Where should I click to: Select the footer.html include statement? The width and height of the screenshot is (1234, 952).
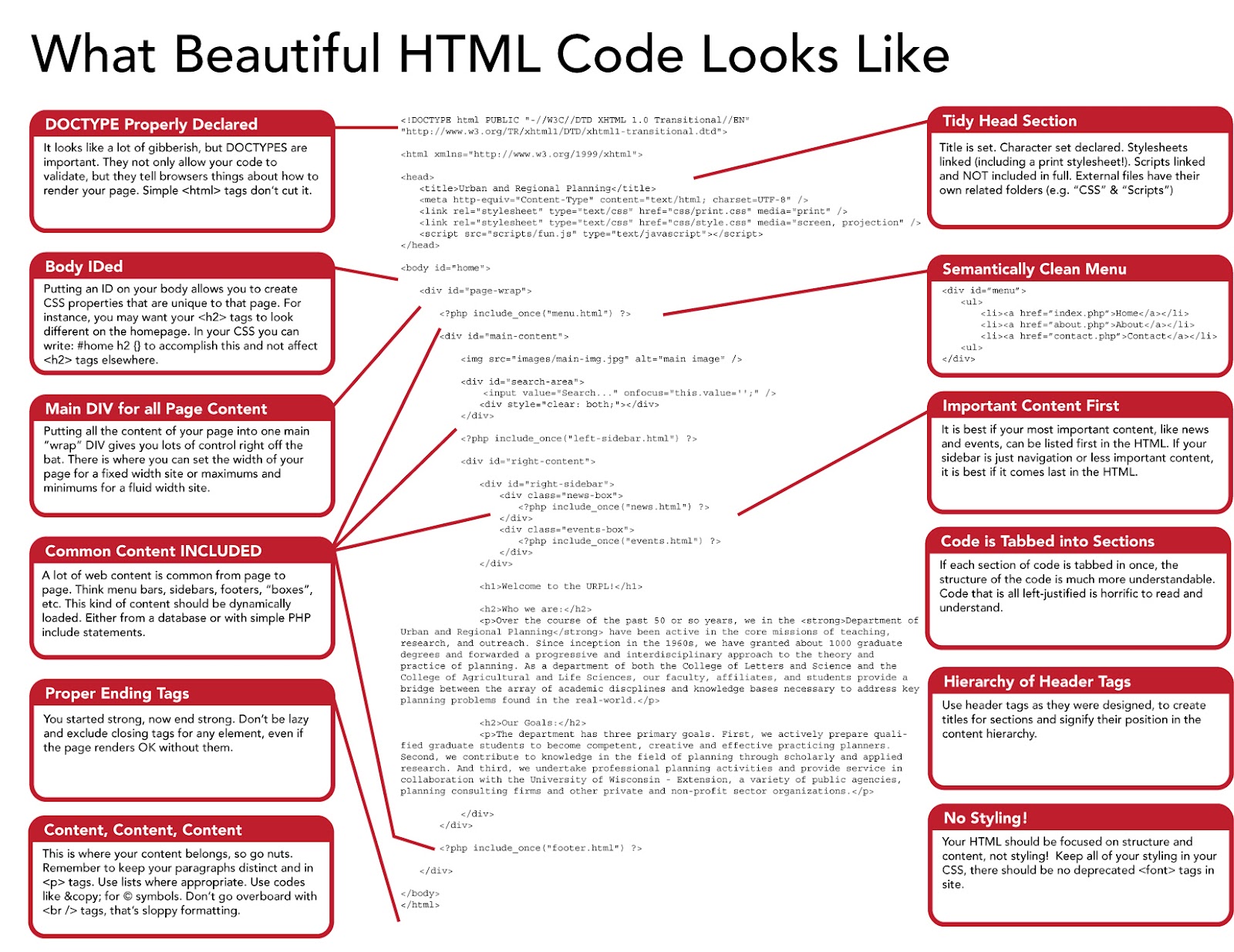pos(538,848)
